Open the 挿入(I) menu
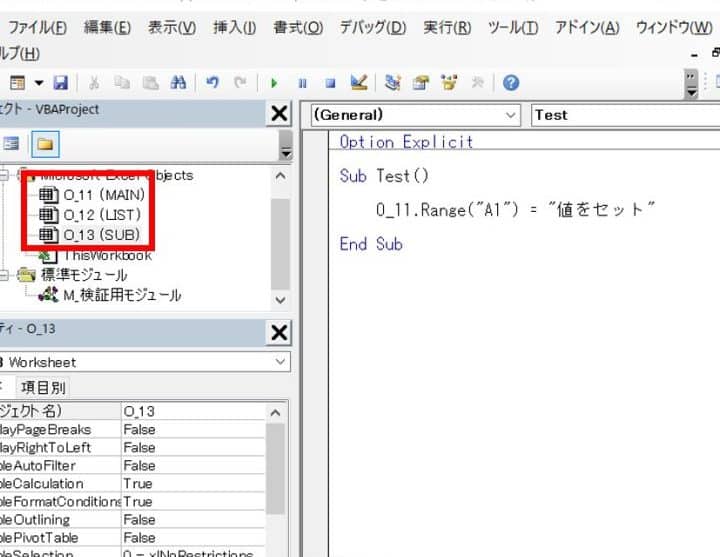 pyautogui.click(x=235, y=28)
